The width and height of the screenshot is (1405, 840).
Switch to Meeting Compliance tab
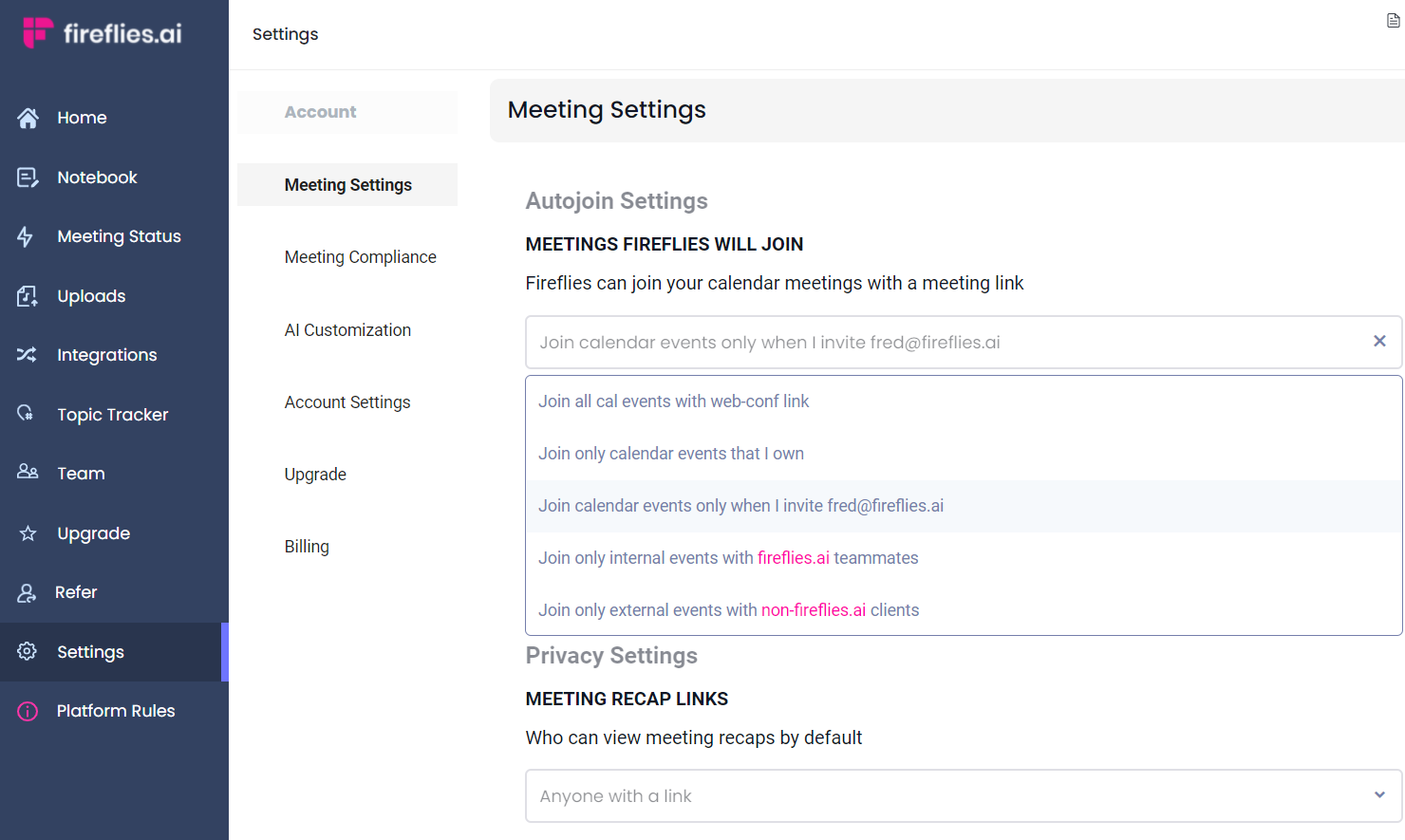click(360, 257)
